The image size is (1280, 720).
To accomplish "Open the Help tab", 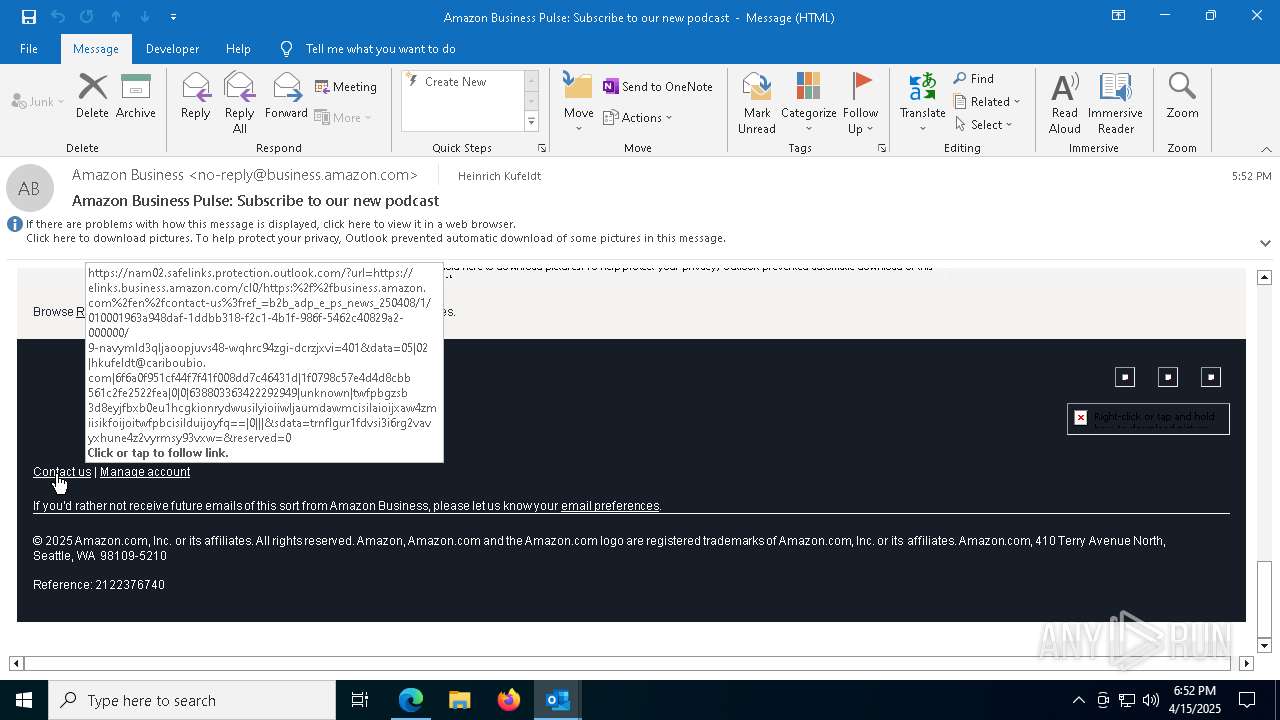I will pyautogui.click(x=238, y=49).
